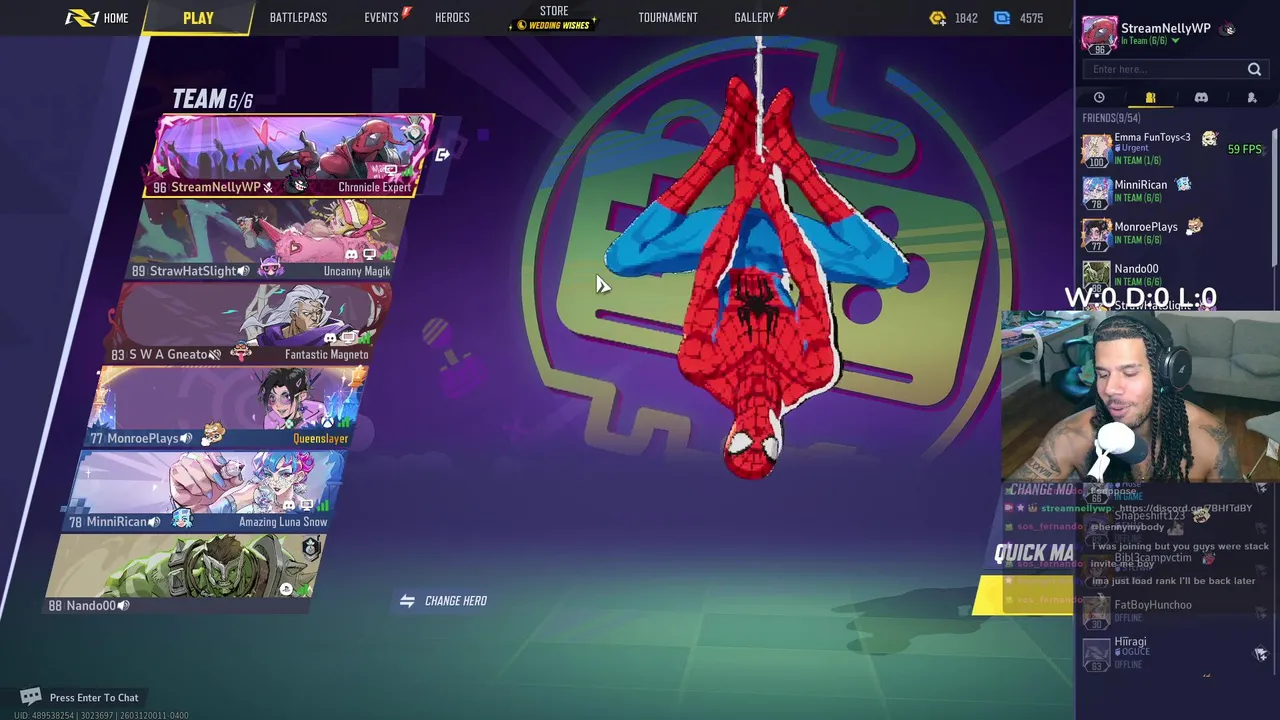
Task: Click the Discord icon on S W A Gneato card
Action: coord(331,338)
